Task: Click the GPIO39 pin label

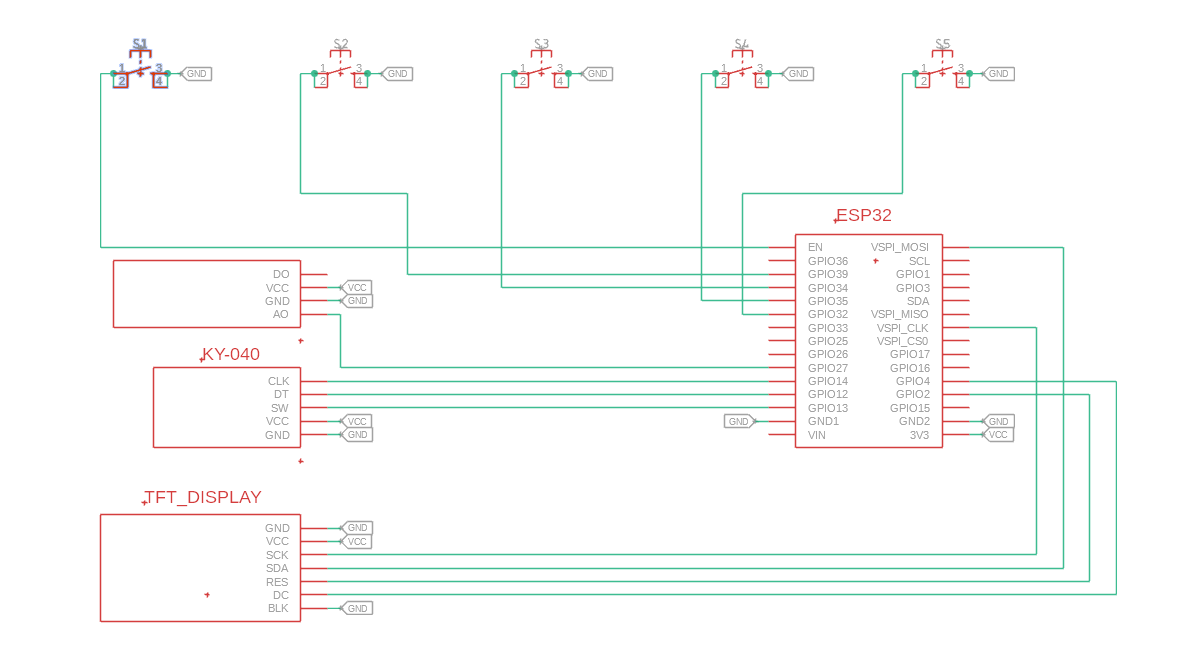Action: 828,274
